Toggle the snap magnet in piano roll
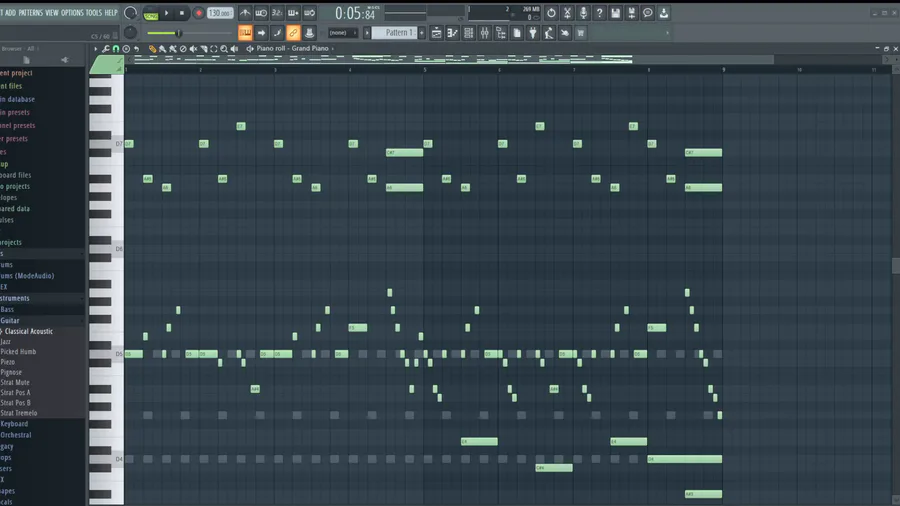900x506 pixels. pos(116,49)
